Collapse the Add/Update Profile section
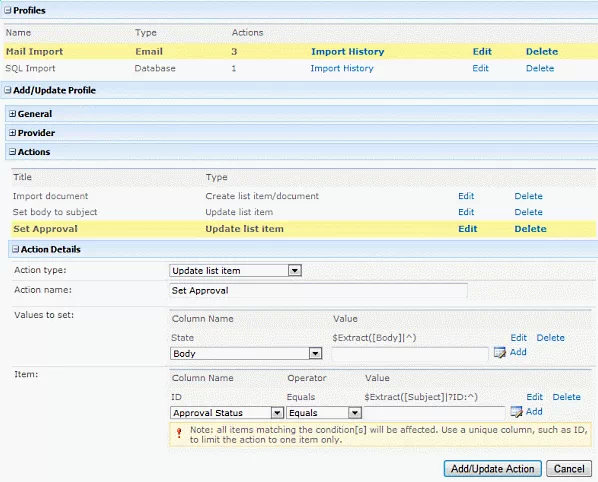The width and height of the screenshot is (598, 482). pyautogui.click(x=7, y=90)
